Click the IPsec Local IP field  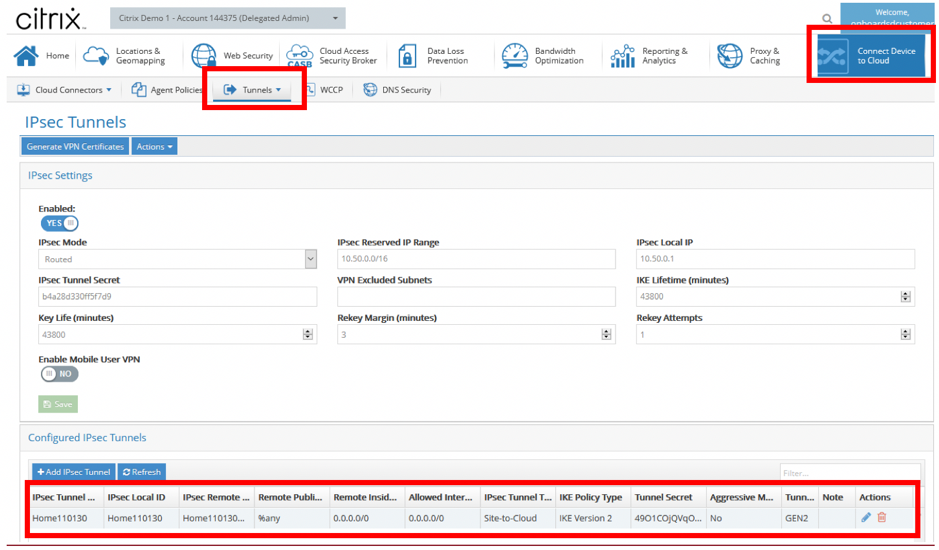[776, 259]
